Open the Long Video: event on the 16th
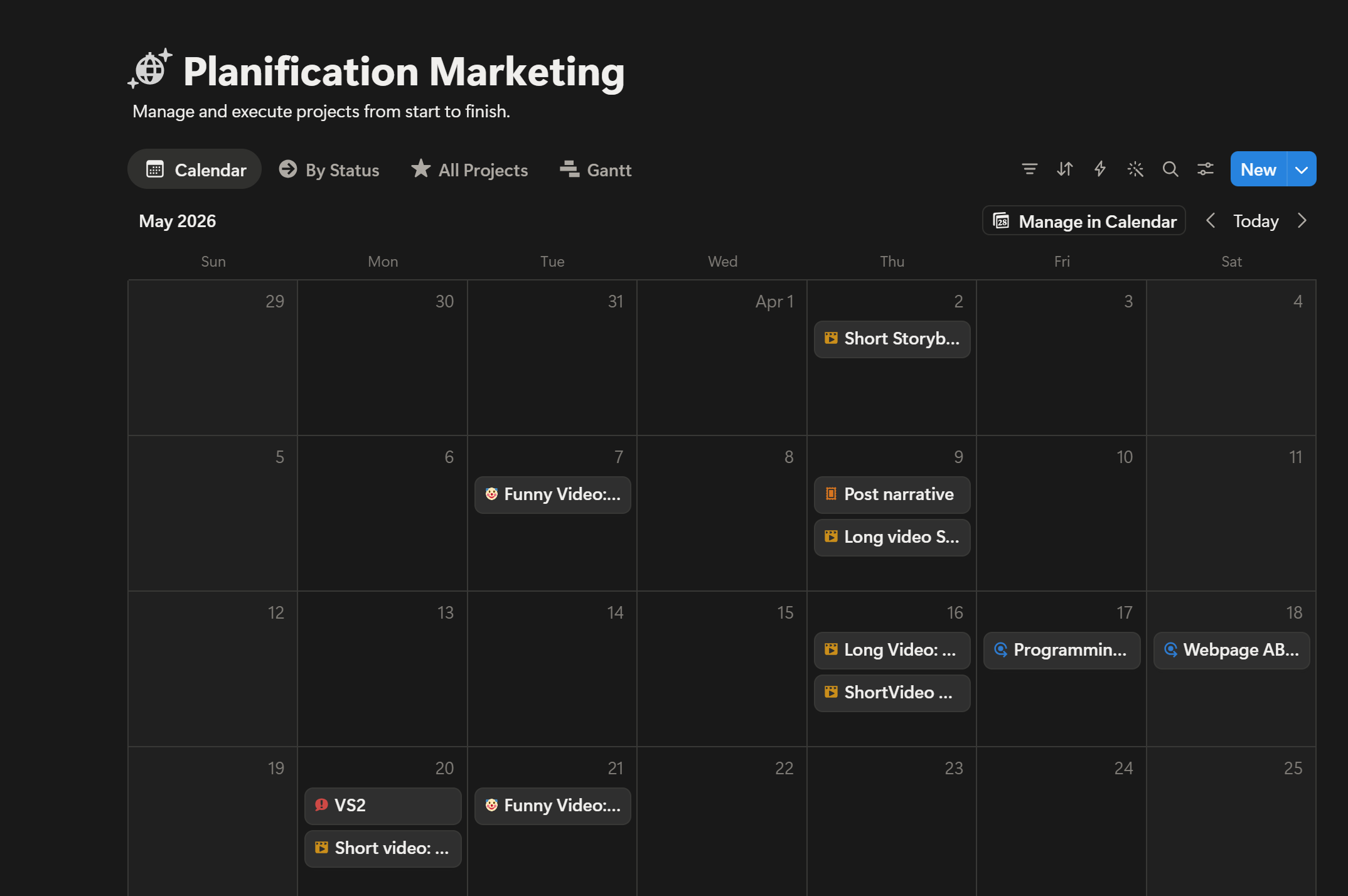This screenshot has height=896, width=1348. click(x=892, y=650)
